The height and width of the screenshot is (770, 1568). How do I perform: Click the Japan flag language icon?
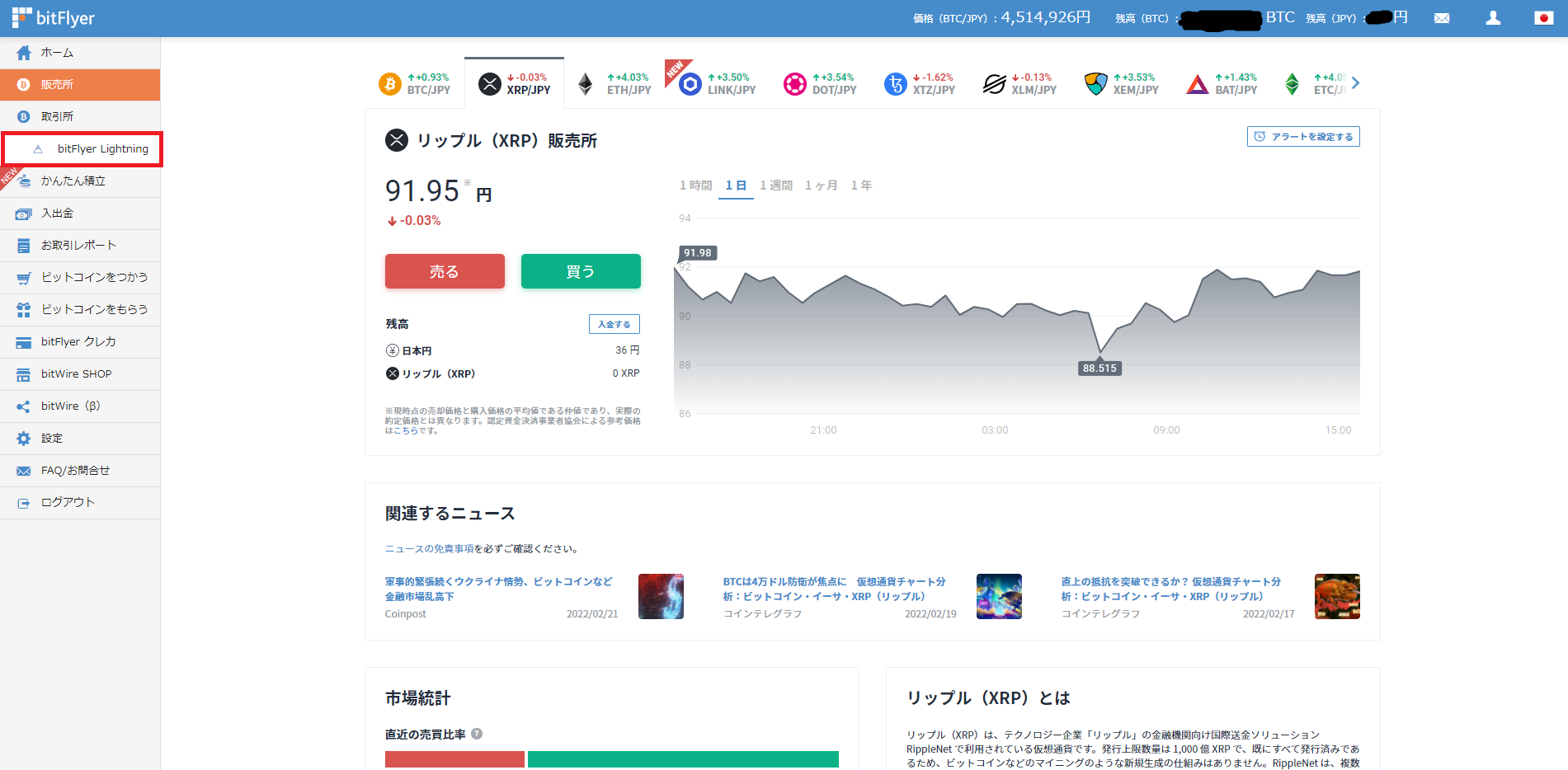click(1543, 18)
